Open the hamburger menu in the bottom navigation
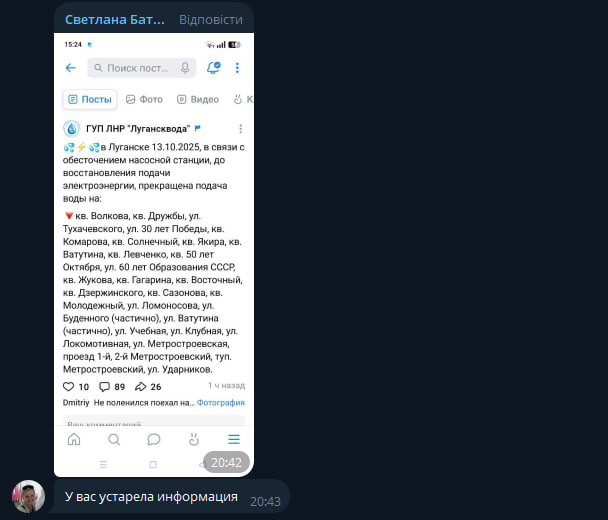The image size is (608, 520). click(x=234, y=439)
